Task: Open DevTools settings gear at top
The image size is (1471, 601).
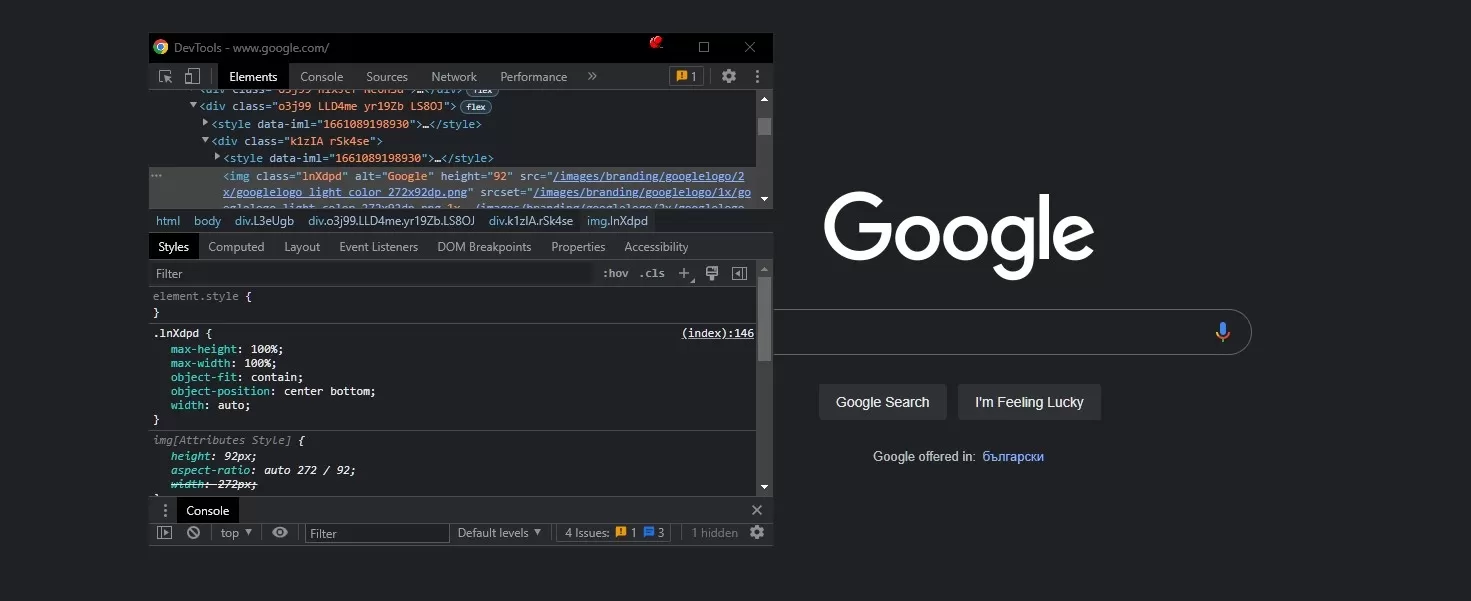Action: point(729,76)
